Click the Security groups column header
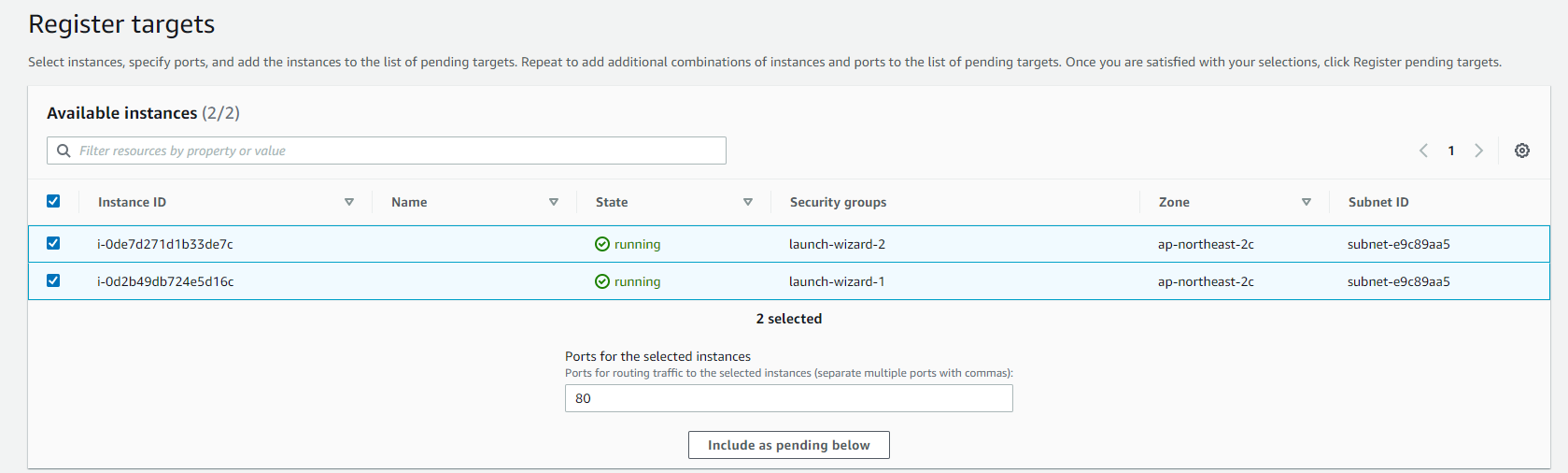1568x473 pixels. click(838, 202)
